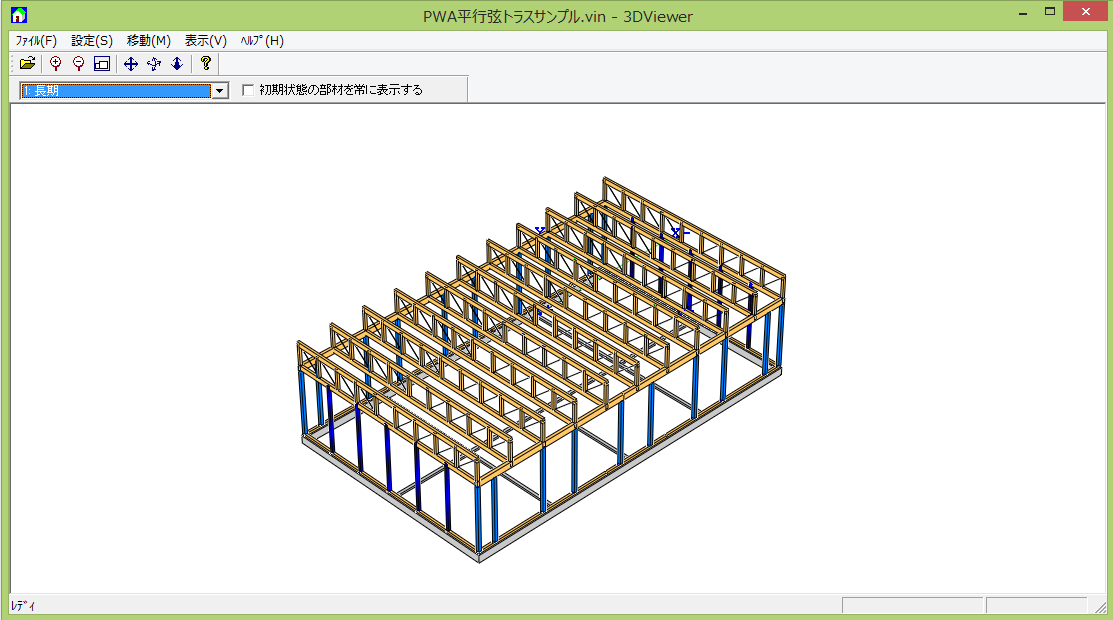Maximize the 3DViewer window
The height and width of the screenshot is (620, 1113).
click(1049, 12)
